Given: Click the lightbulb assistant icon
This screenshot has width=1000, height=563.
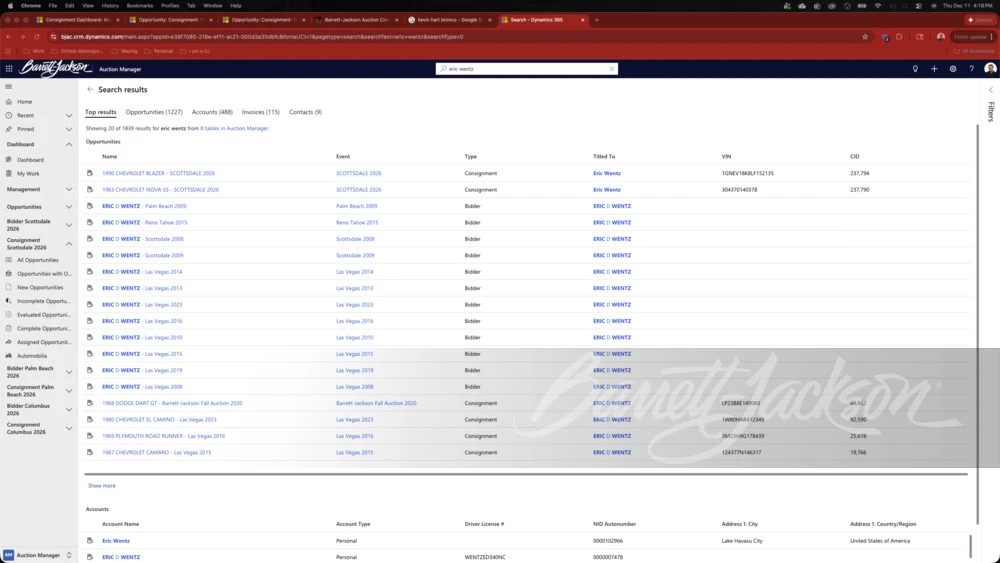Looking at the screenshot, I should coord(915,69).
